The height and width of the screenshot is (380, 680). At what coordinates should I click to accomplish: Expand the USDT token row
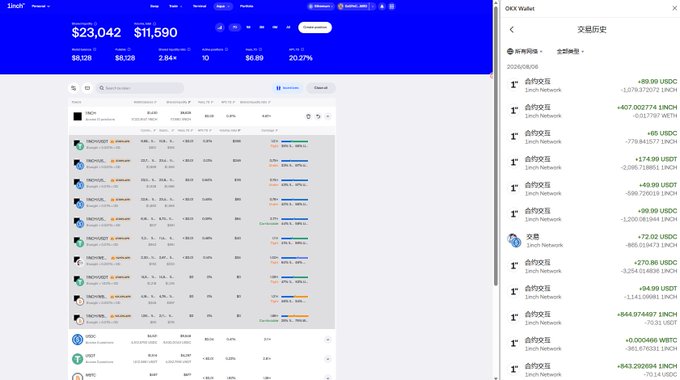click(x=328, y=359)
